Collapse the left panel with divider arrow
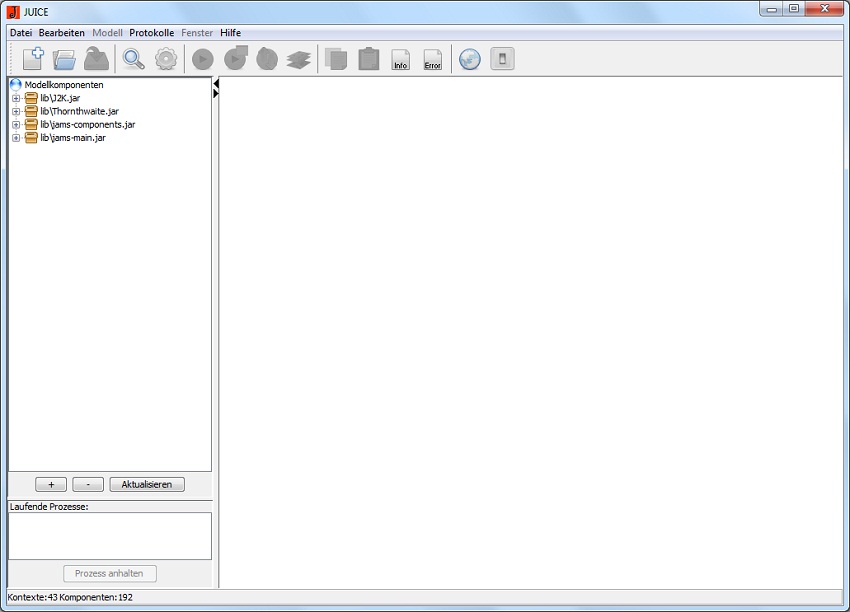The image size is (850, 612). tap(216, 84)
